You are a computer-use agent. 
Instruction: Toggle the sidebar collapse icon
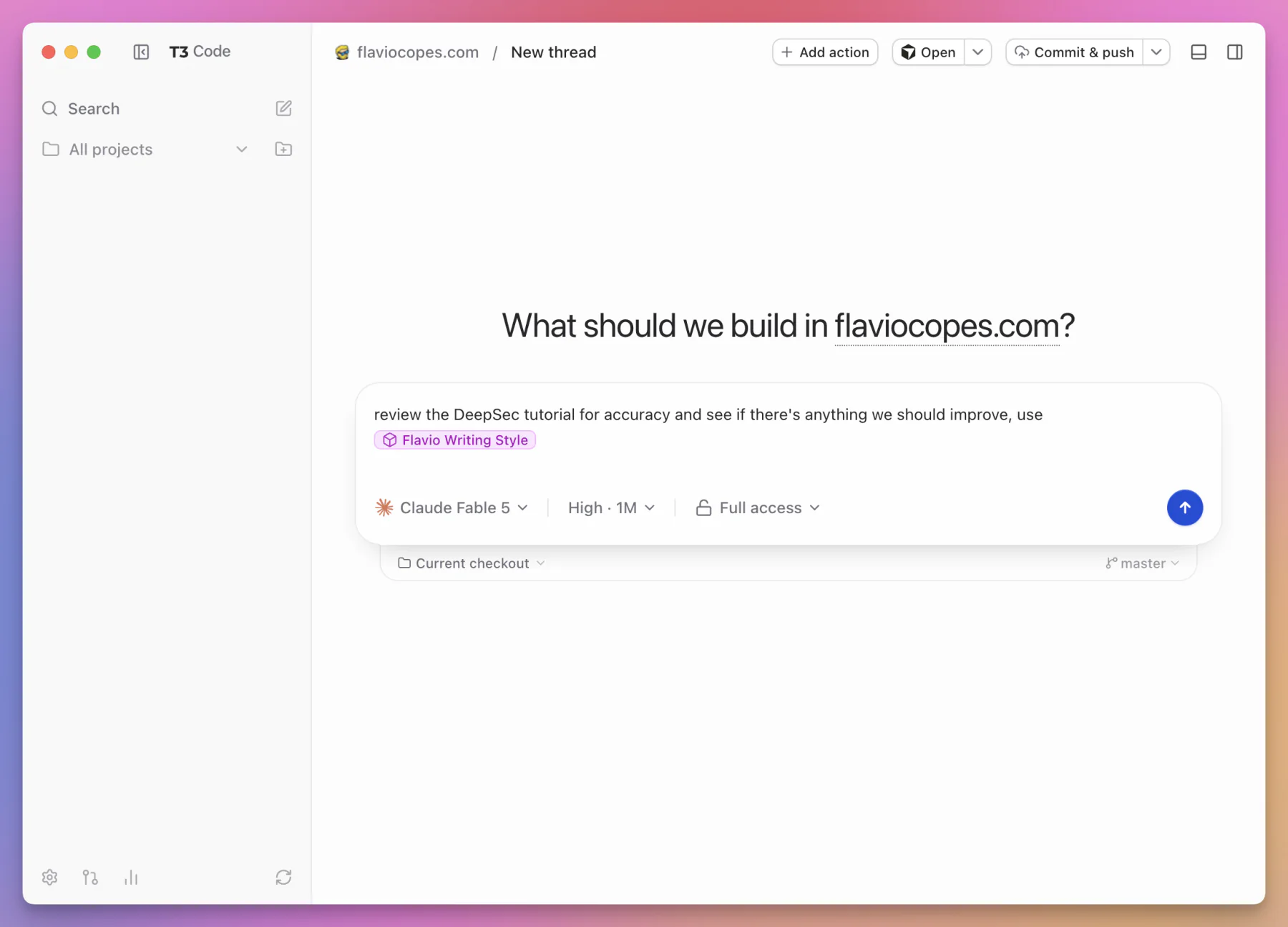point(141,52)
